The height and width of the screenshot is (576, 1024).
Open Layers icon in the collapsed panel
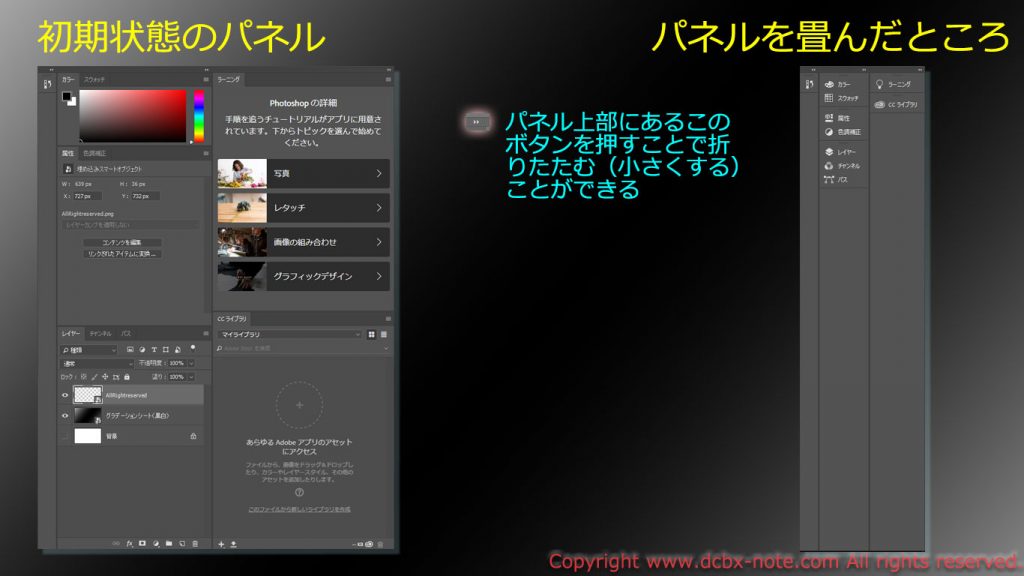829,152
